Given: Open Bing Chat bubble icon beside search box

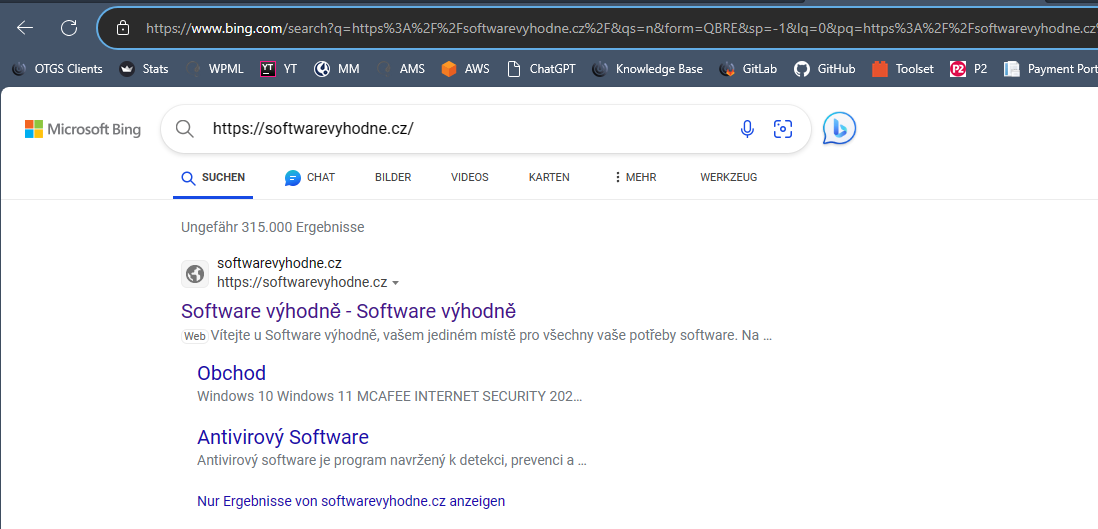Looking at the screenshot, I should 839,128.
